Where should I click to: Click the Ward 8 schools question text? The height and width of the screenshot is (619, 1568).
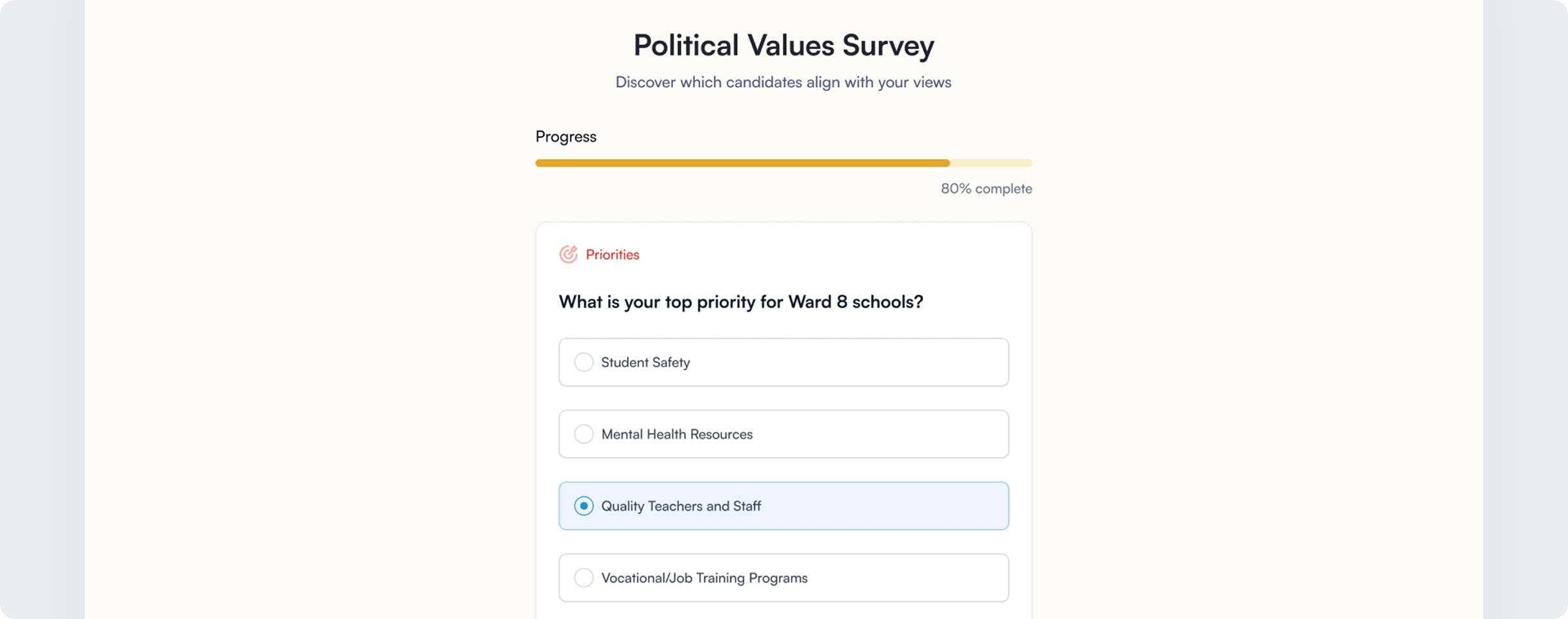coord(741,302)
